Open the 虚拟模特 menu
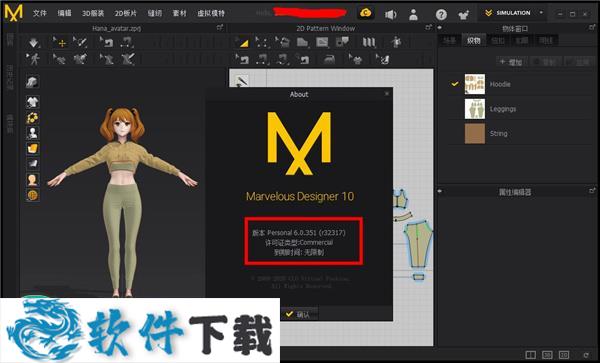600x363 pixels. (x=211, y=13)
